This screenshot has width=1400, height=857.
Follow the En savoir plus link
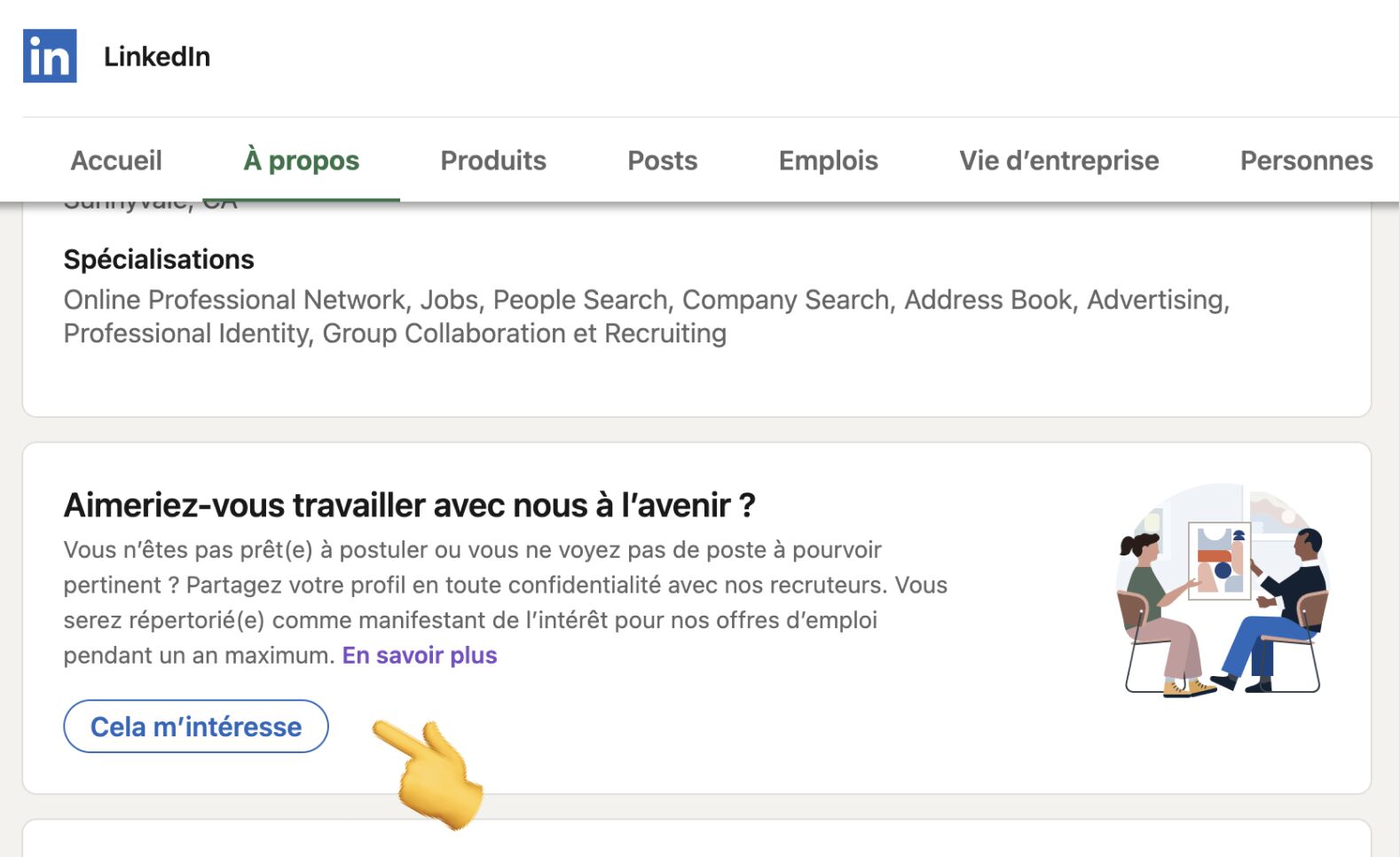420,656
